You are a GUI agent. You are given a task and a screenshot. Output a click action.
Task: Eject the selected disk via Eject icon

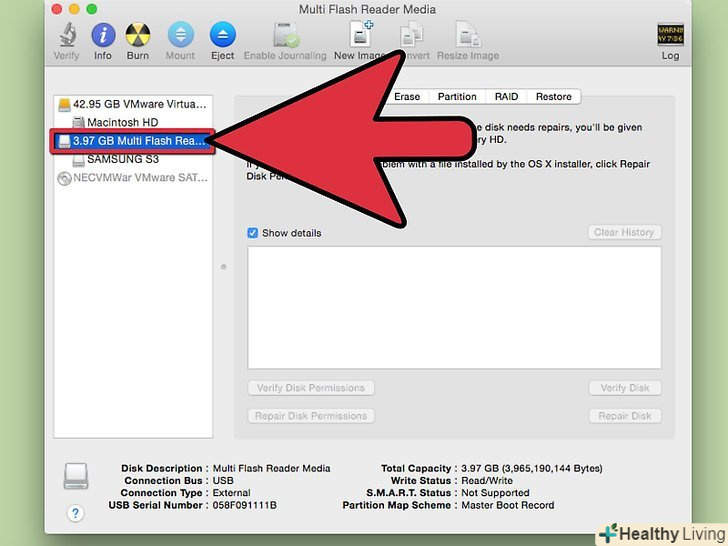(222, 35)
